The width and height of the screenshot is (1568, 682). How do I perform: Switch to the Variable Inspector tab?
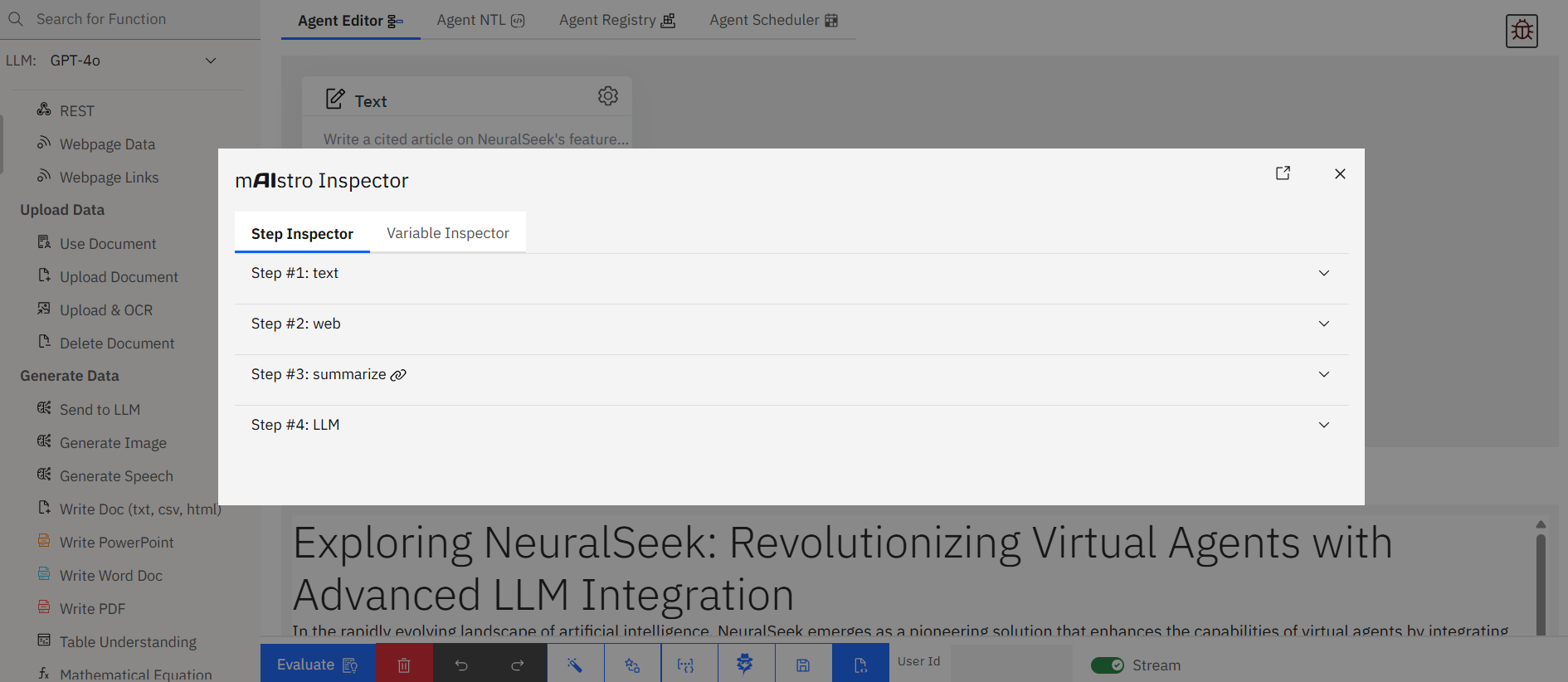point(448,233)
